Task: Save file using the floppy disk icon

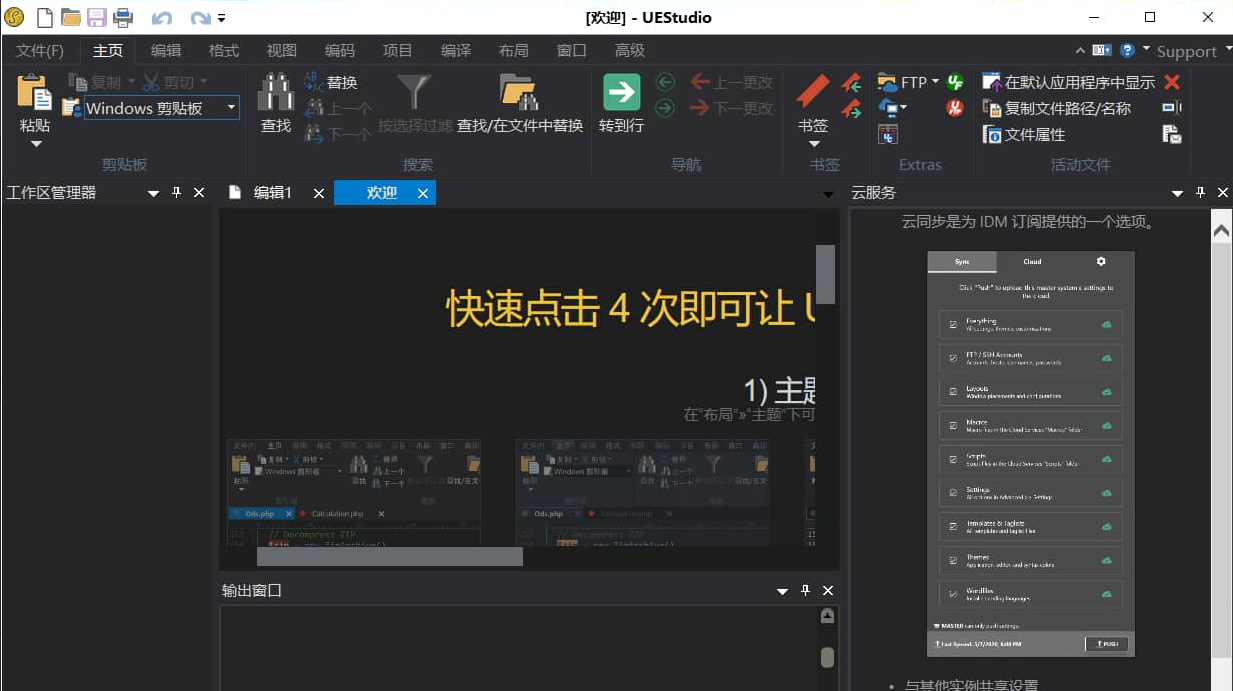Action: coord(96,17)
